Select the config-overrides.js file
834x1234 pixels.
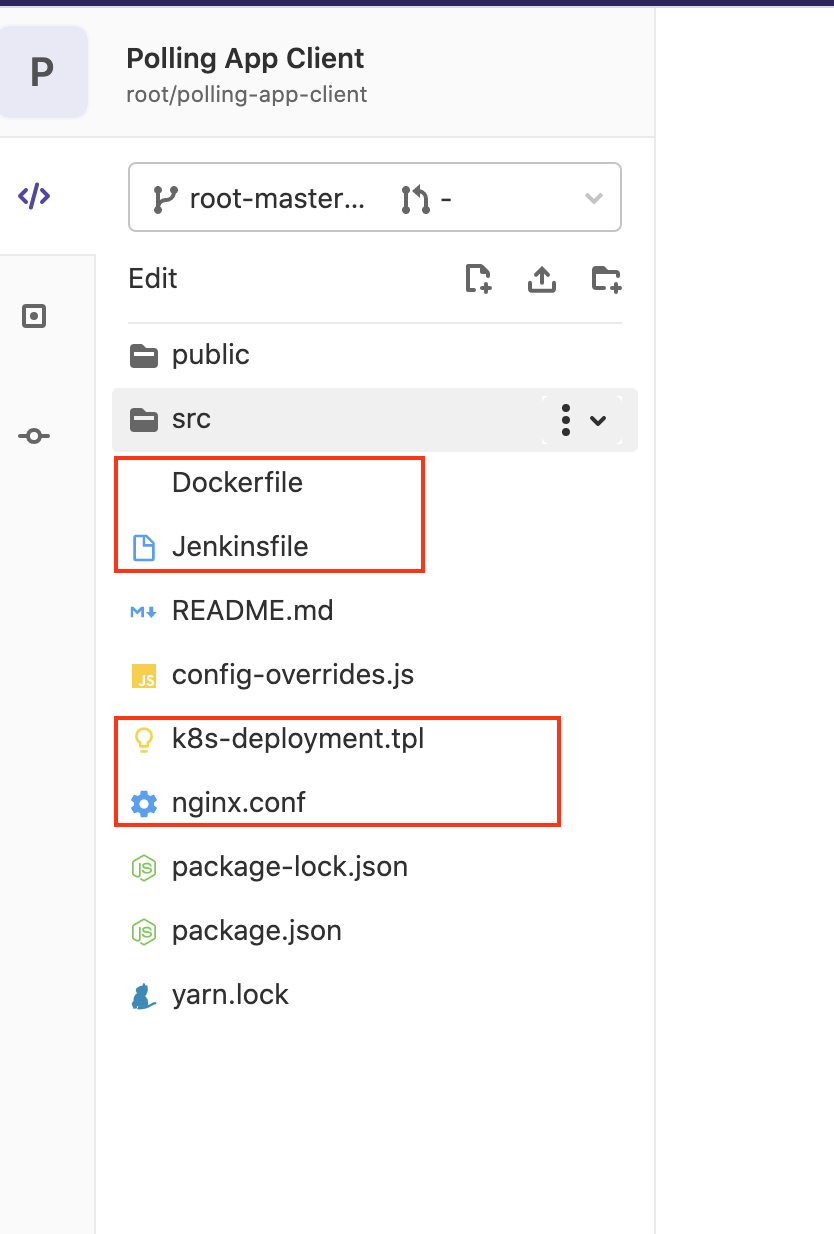[x=292, y=675]
